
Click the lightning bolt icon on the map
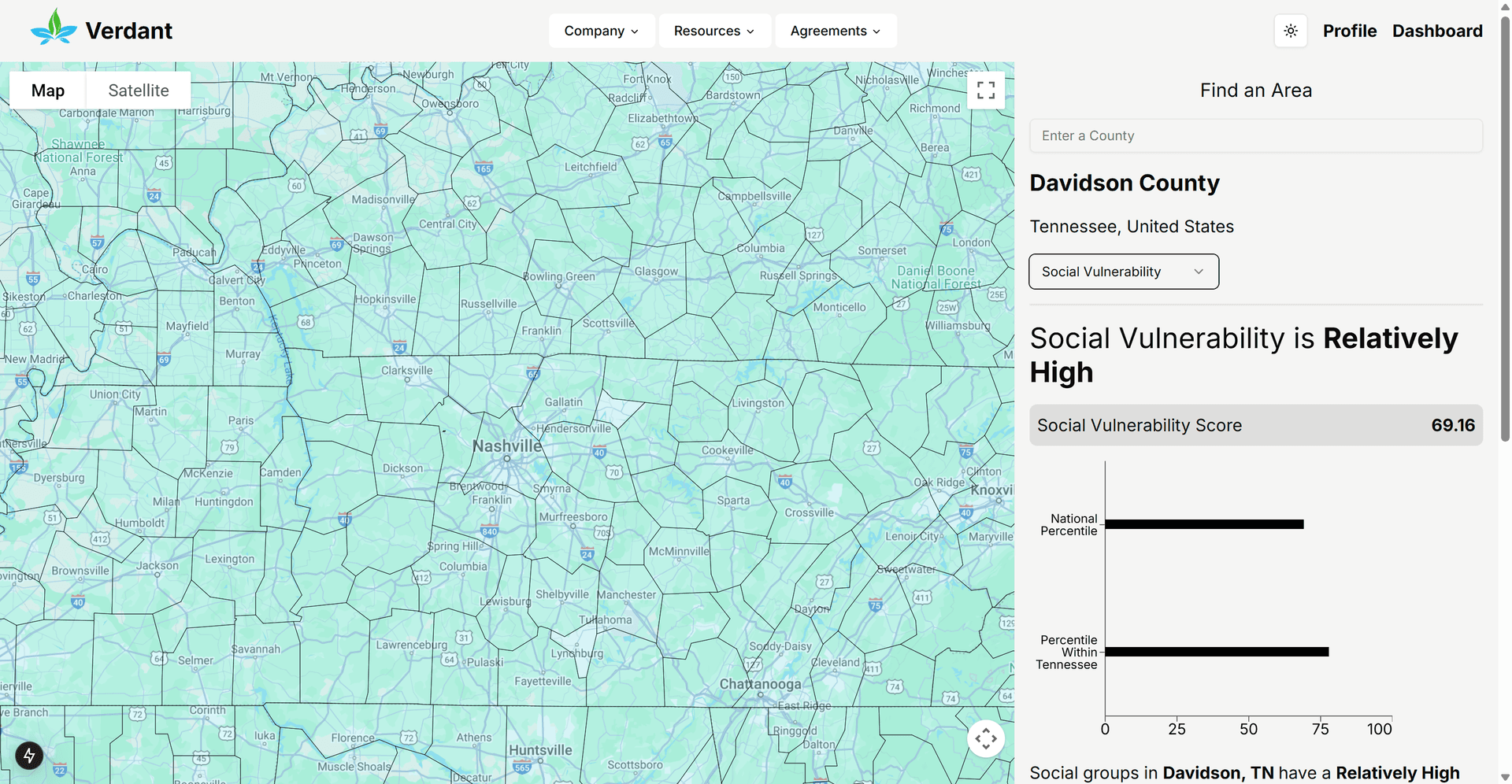(x=29, y=755)
